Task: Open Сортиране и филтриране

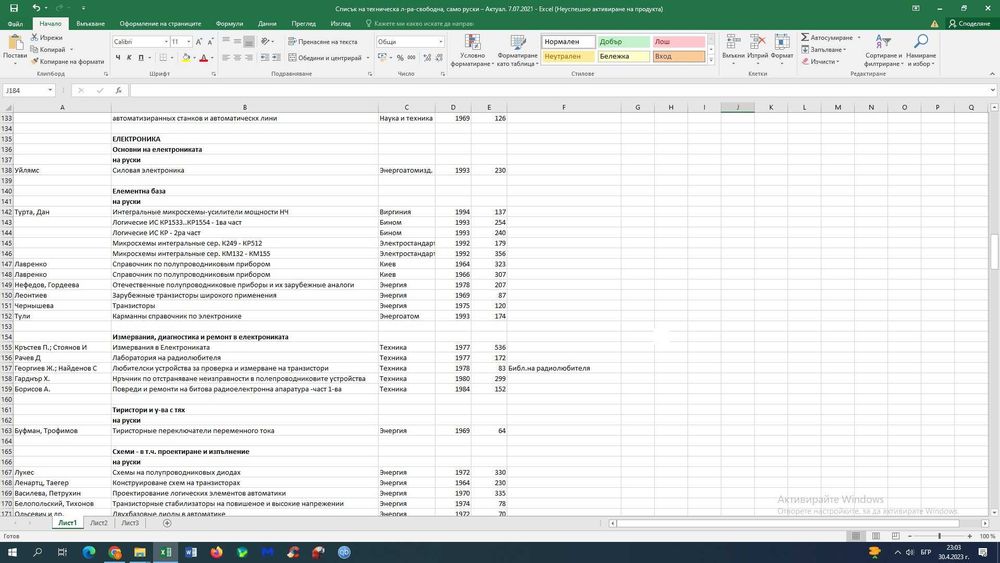Action: click(883, 50)
